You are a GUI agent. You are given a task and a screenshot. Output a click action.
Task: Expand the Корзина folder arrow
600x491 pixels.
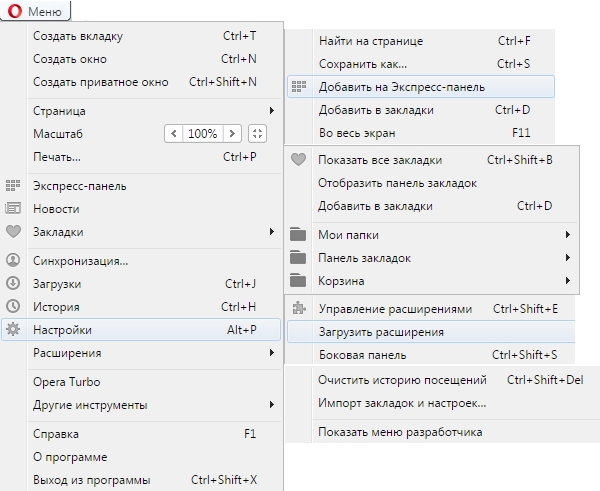tap(568, 281)
